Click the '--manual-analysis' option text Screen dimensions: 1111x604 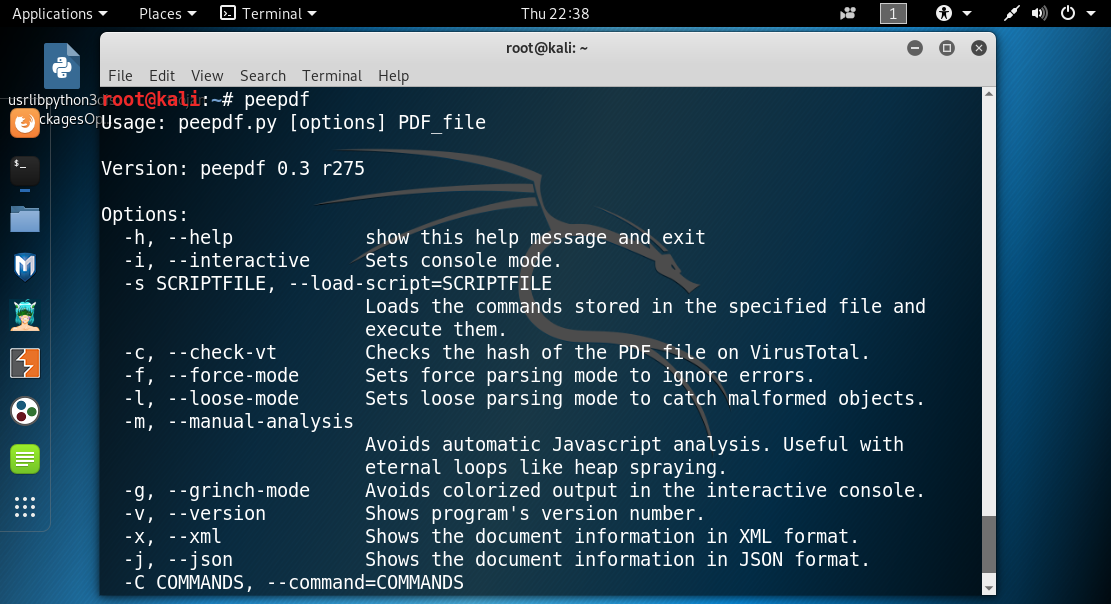tap(261, 422)
